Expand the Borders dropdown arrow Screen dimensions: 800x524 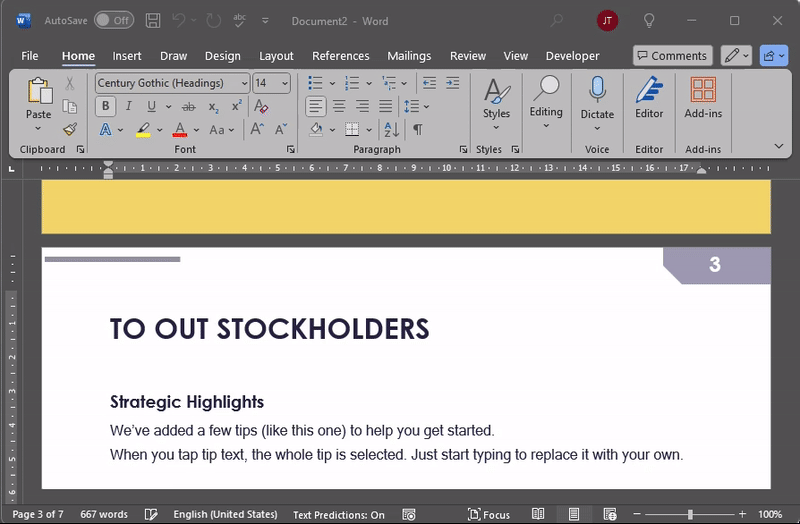[x=369, y=130]
